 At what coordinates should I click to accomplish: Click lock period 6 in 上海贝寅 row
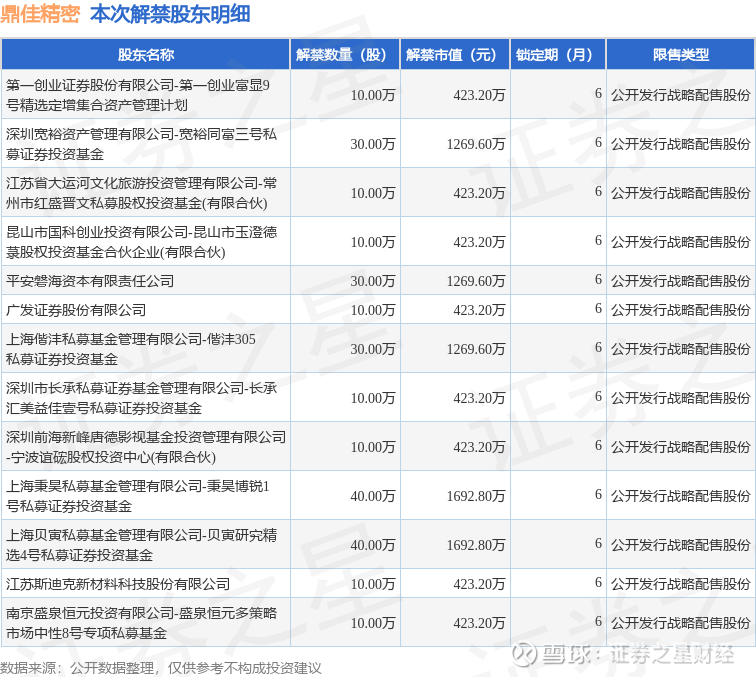598,543
